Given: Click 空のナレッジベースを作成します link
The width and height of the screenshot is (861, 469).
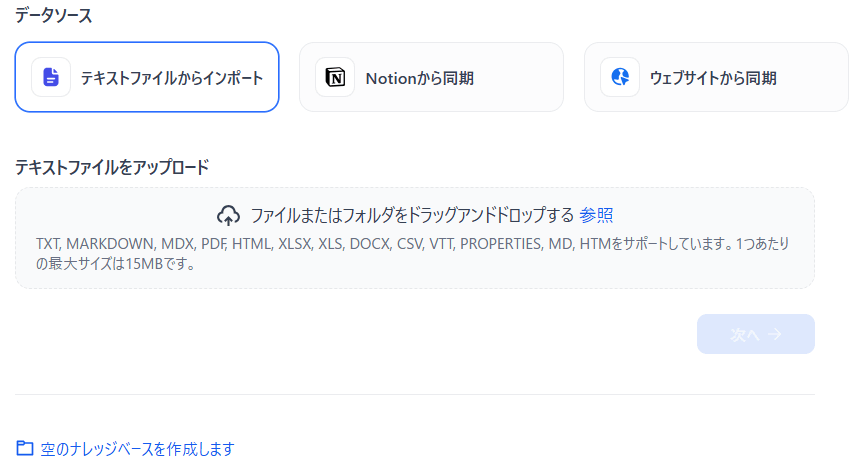Looking at the screenshot, I should tap(138, 449).
